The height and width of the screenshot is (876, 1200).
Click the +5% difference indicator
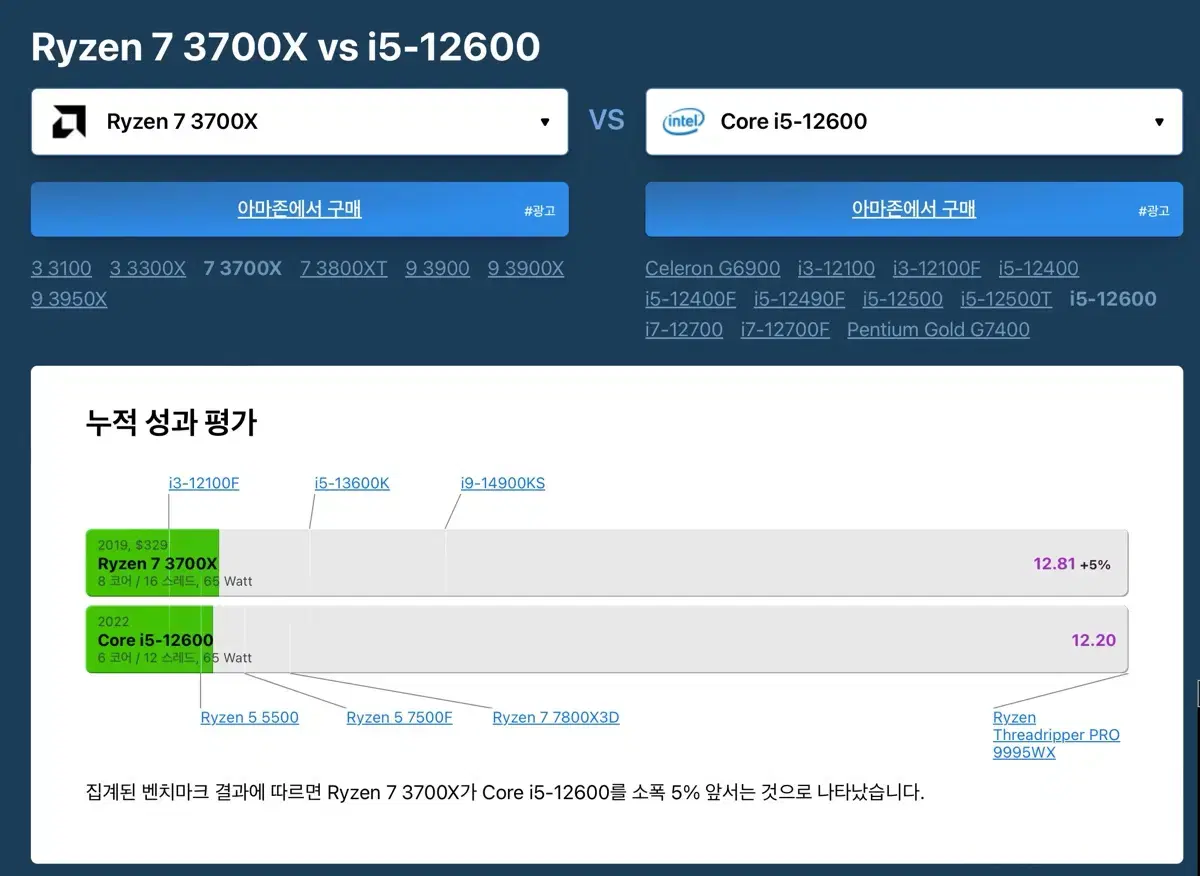1095,565
